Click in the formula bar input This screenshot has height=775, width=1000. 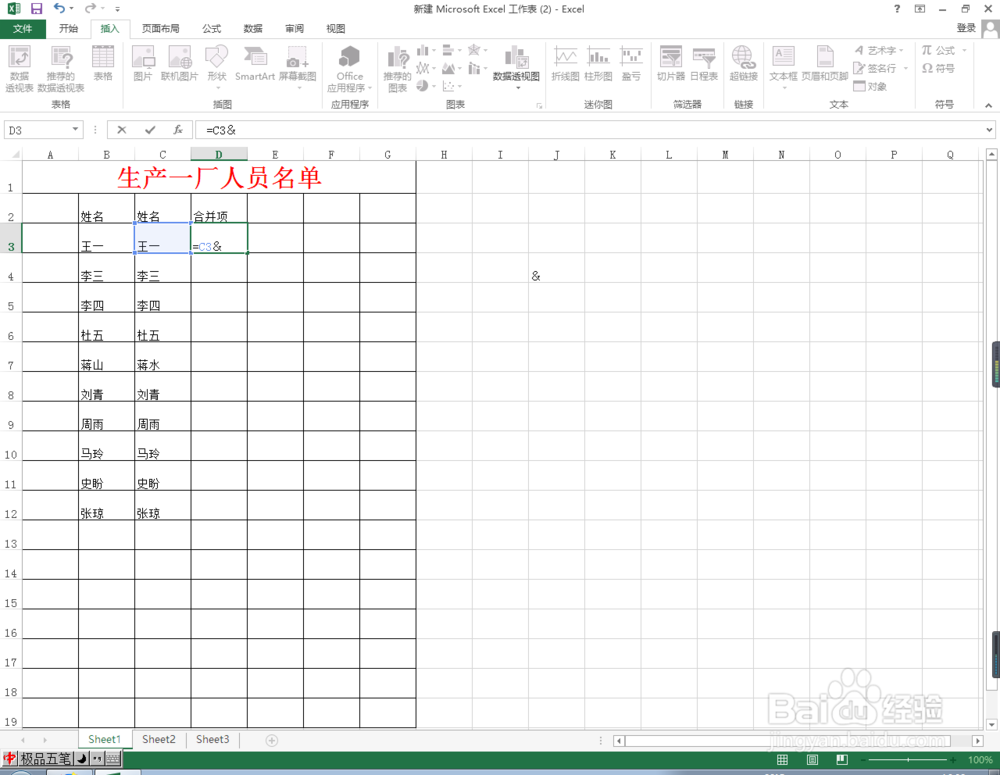pyautogui.click(x=590, y=130)
